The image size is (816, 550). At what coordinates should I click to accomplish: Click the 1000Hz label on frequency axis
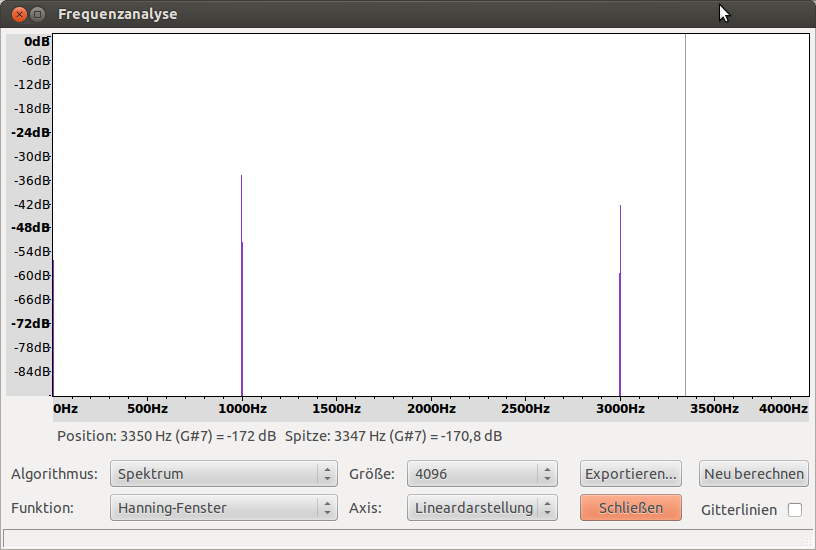243,408
